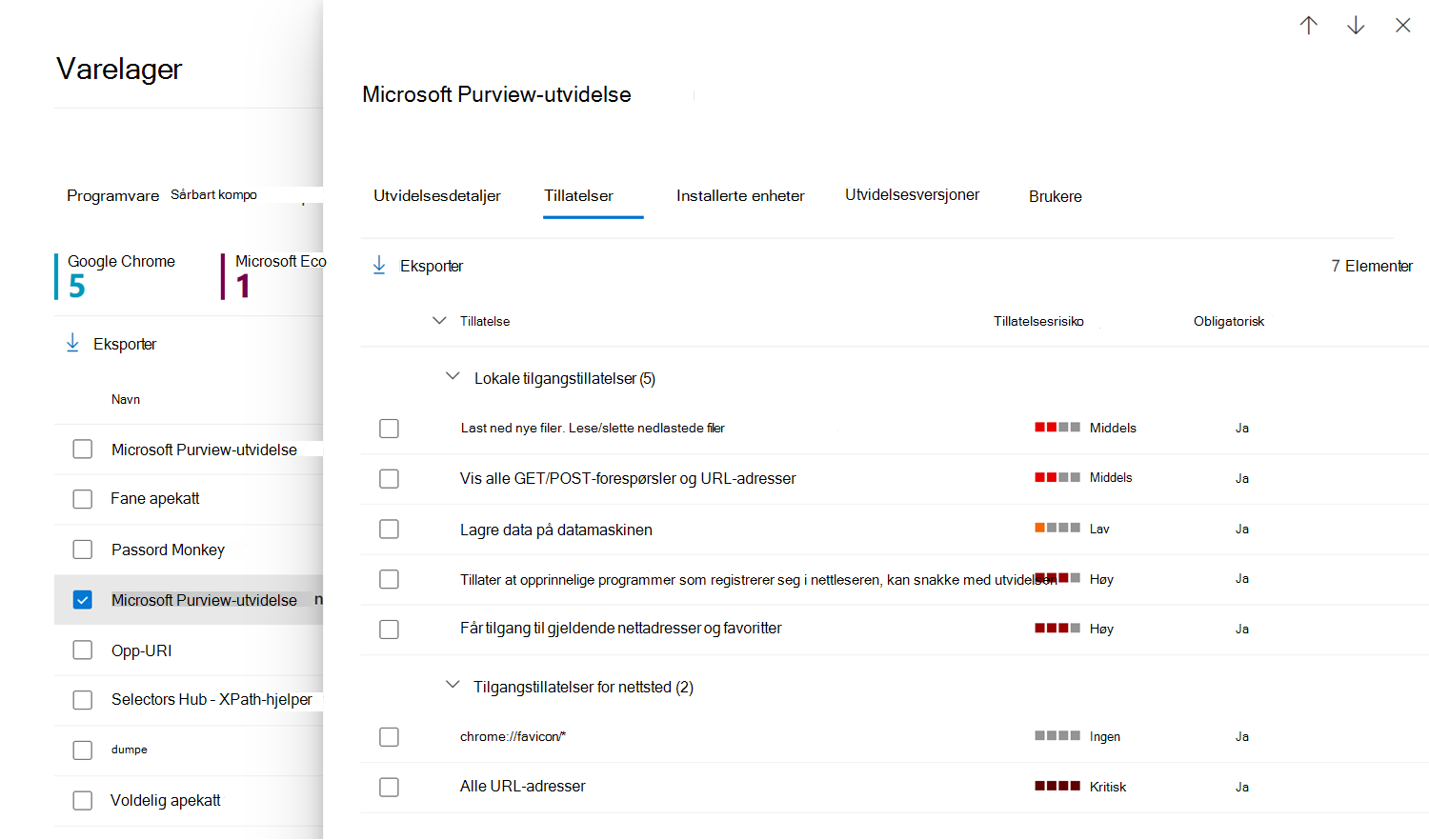This screenshot has width=1429, height=840.
Task: Tick the 'dumpe' checkbox
Action: pos(83,750)
